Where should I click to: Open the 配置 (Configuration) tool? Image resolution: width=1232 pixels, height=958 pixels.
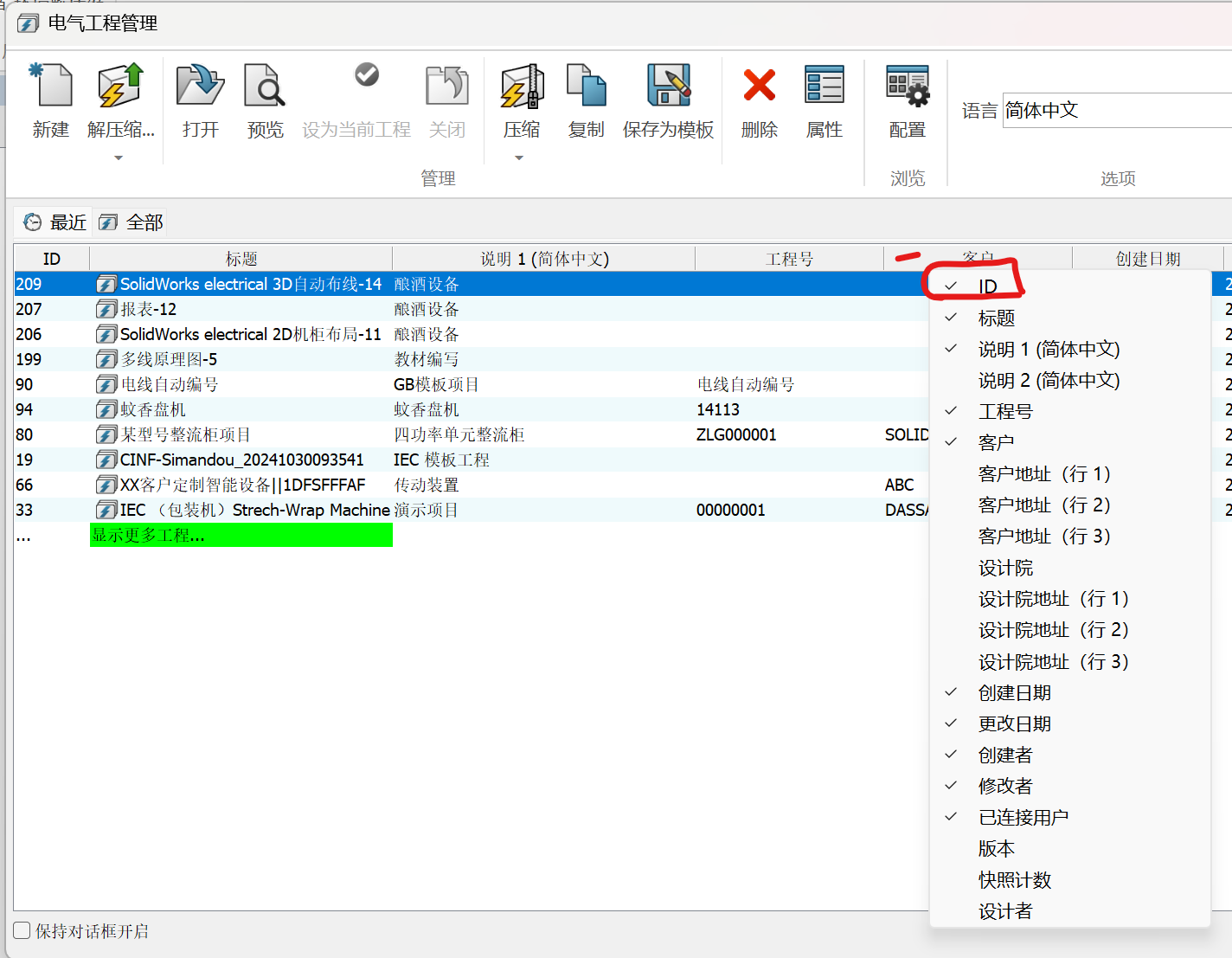(x=907, y=87)
